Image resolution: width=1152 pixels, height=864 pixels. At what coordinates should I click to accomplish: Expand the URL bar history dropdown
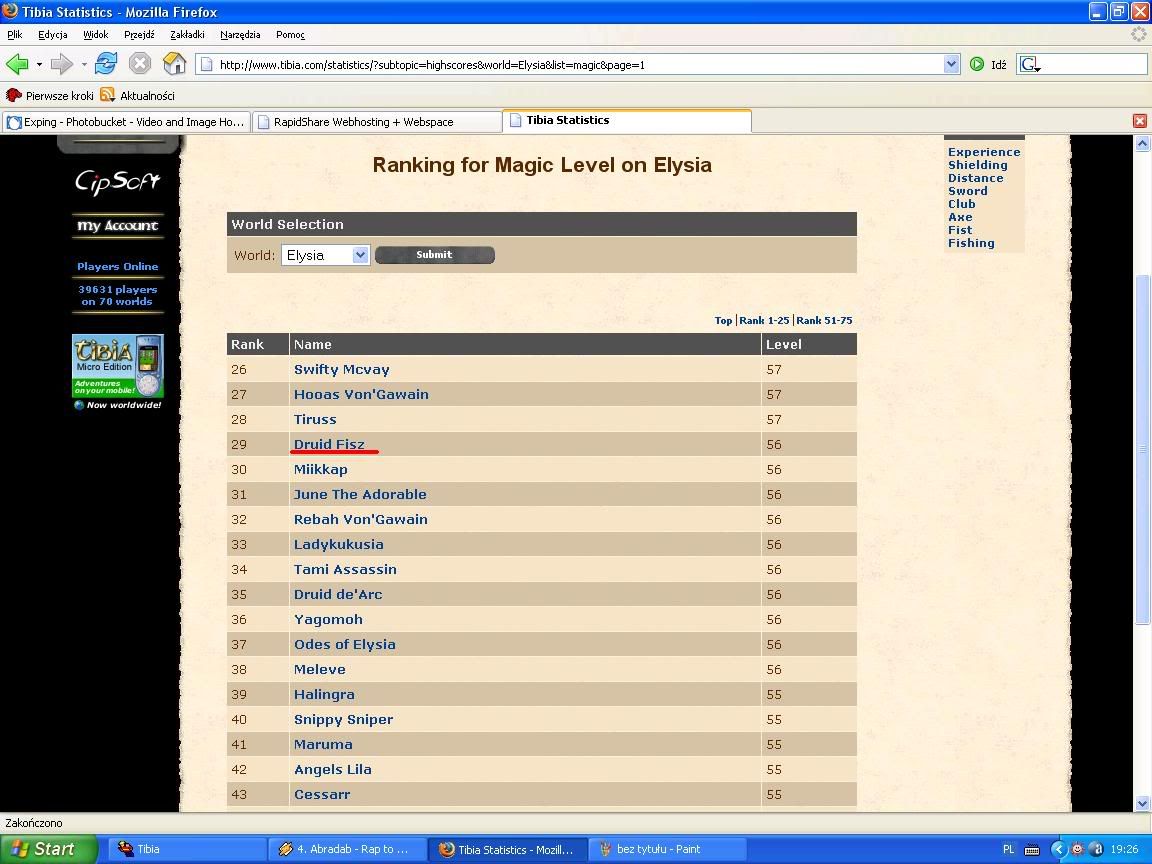[951, 64]
